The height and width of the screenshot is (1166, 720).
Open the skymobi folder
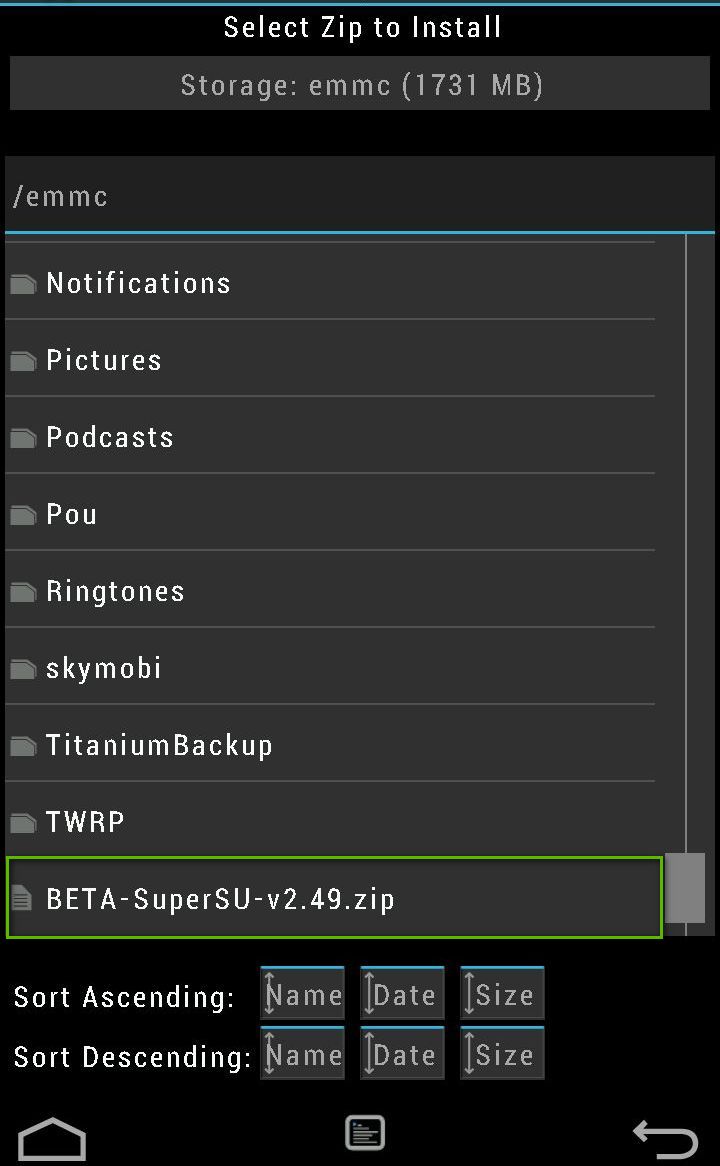pos(104,669)
